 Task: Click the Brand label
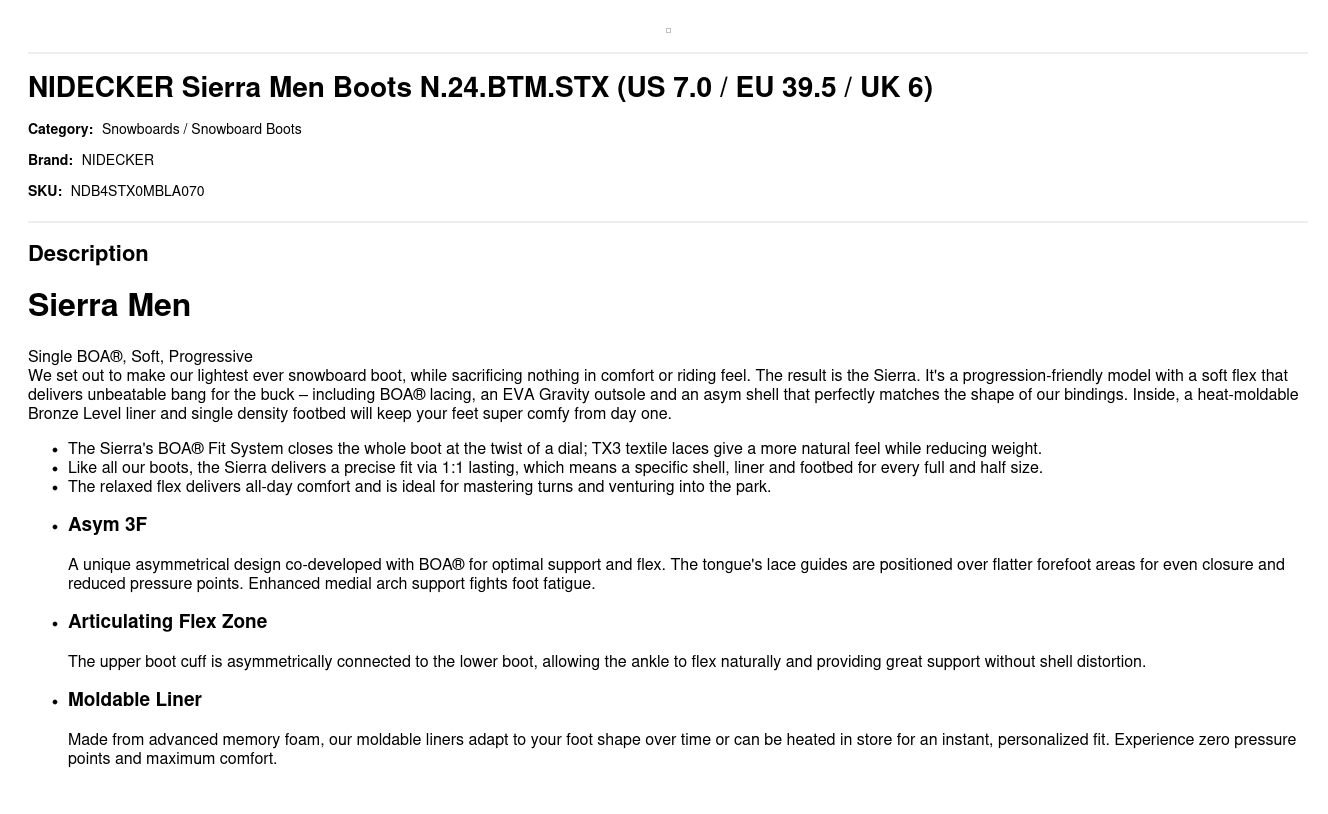tap(50, 160)
